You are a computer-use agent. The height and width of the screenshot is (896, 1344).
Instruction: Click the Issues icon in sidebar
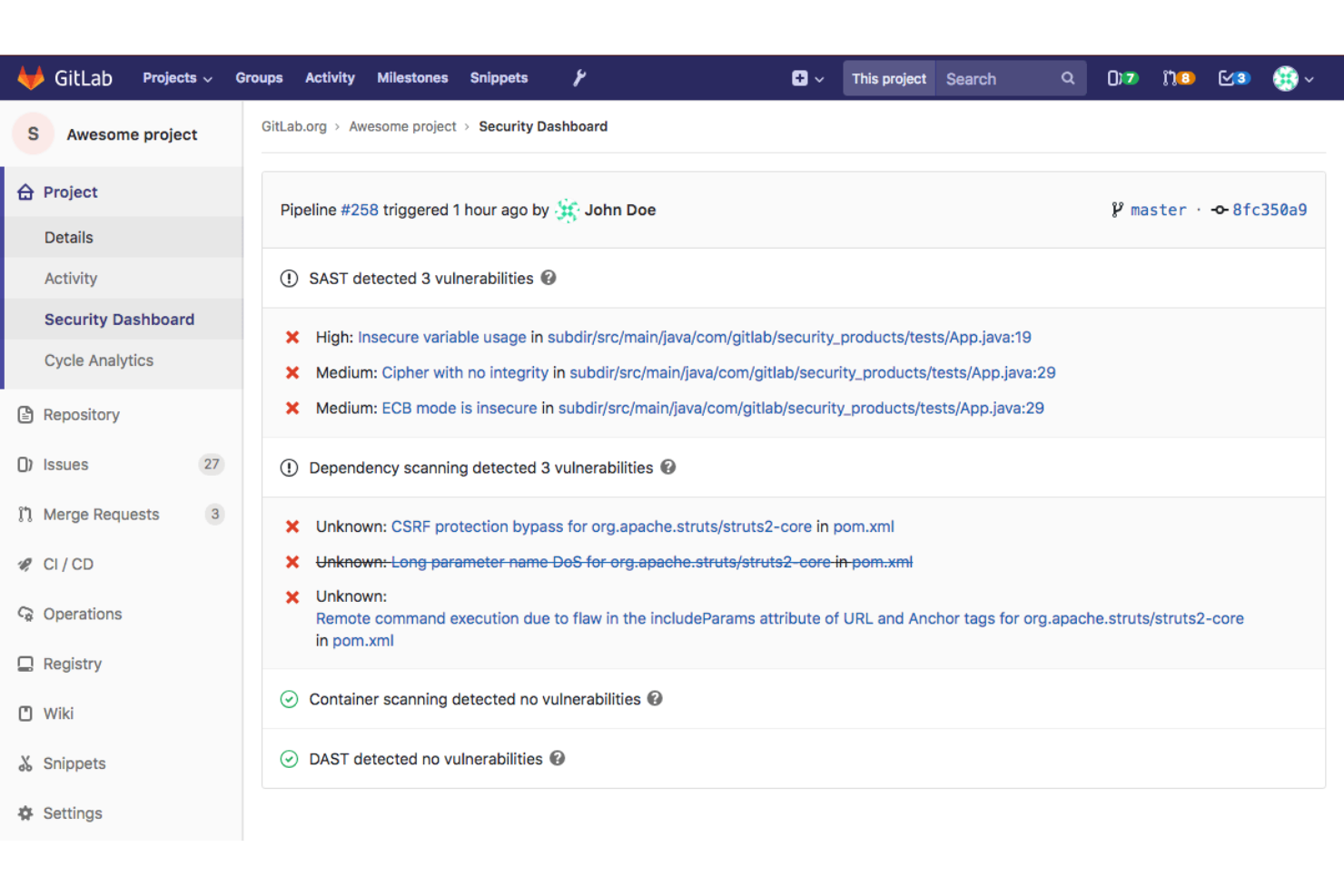click(25, 465)
